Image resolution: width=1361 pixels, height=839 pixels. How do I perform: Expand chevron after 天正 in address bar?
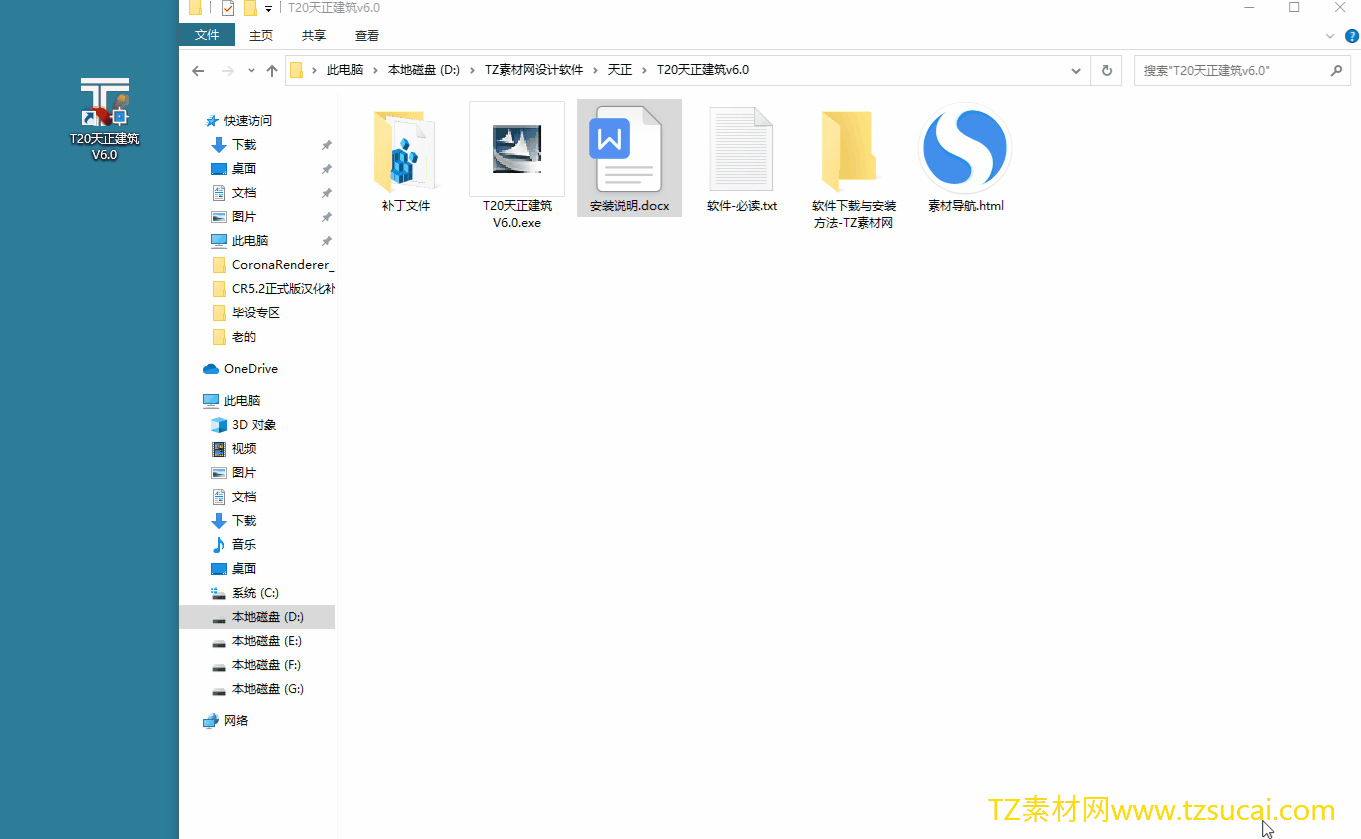click(645, 71)
